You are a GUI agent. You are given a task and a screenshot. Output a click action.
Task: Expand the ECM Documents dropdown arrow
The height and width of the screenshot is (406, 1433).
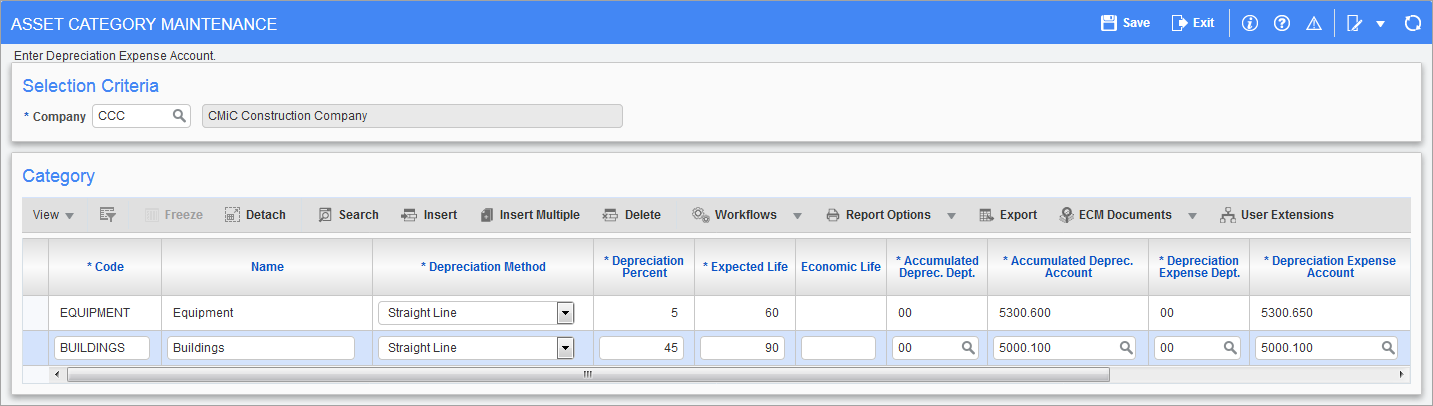point(1192,216)
